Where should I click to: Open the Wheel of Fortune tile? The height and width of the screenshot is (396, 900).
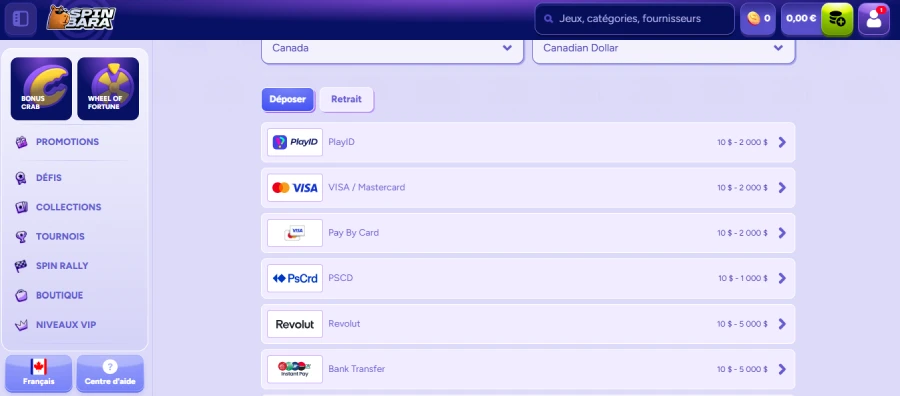tap(108, 88)
